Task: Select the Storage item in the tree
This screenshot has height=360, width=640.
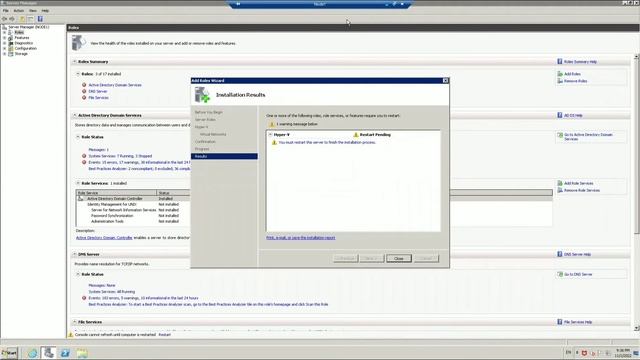Action: (x=21, y=53)
